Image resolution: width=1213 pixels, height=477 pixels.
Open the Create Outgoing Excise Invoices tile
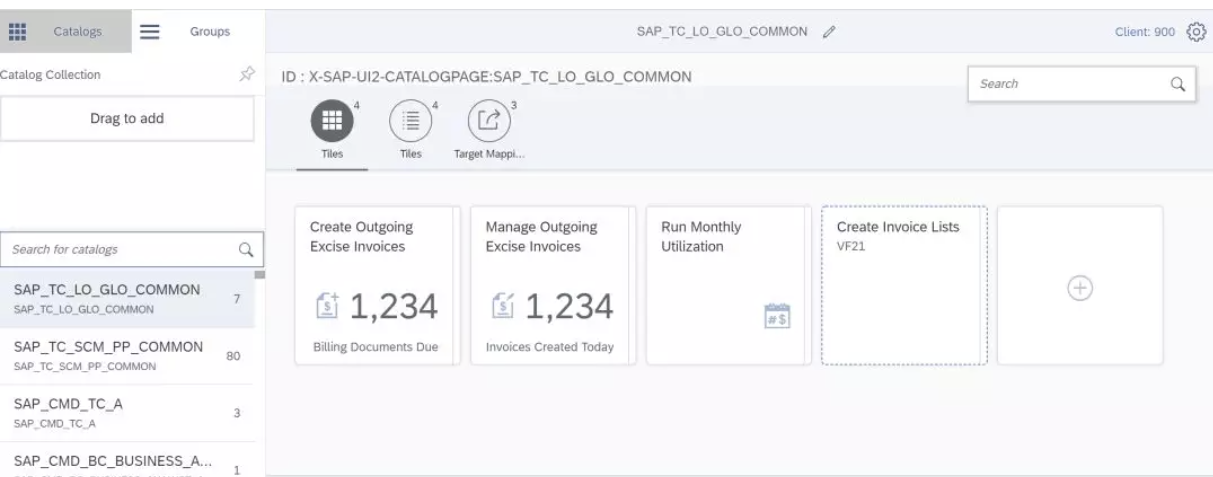pos(377,286)
